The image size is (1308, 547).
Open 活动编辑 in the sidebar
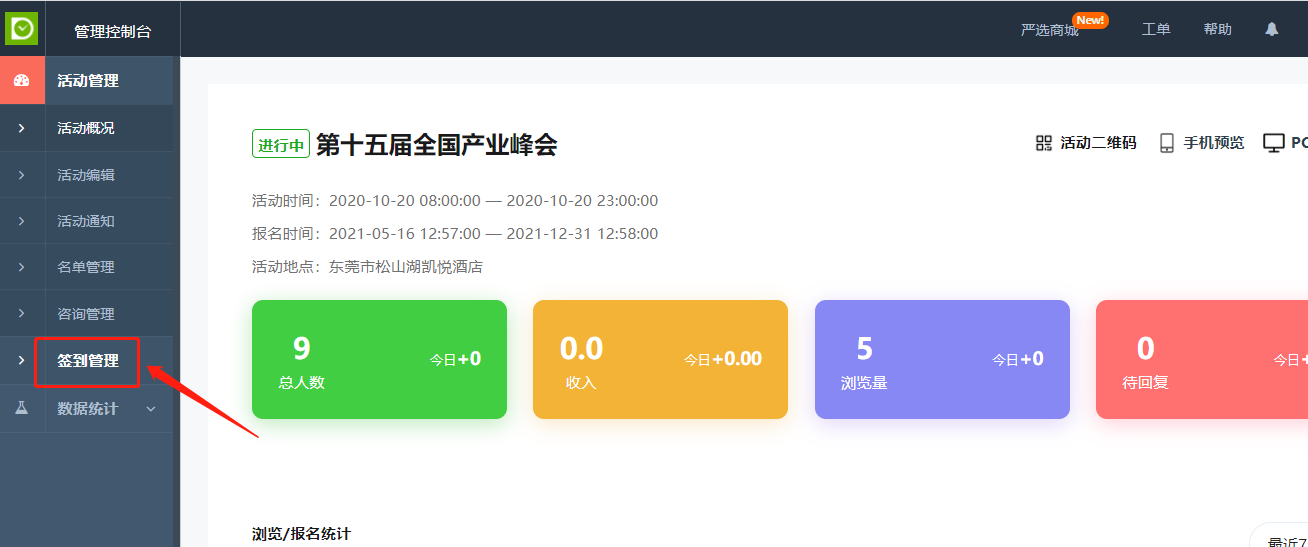[86, 175]
